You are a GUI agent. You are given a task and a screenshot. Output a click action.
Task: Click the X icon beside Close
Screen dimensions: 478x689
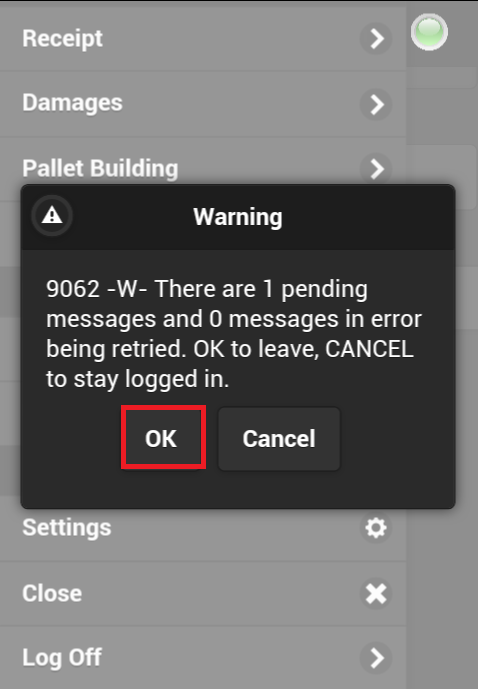[376, 593]
